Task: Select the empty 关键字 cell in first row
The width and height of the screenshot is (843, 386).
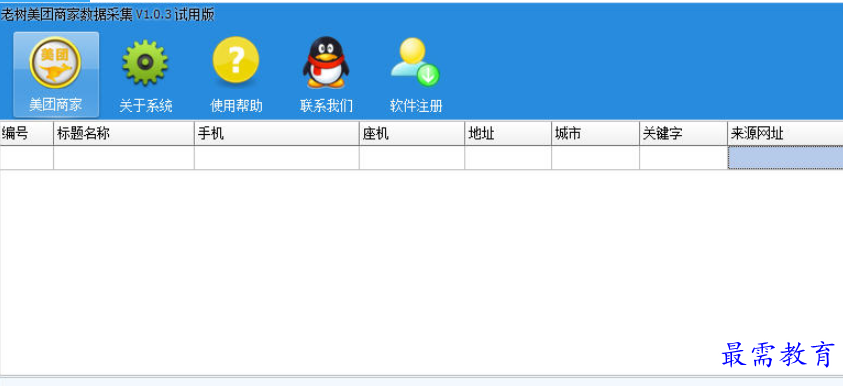Action: [x=683, y=158]
